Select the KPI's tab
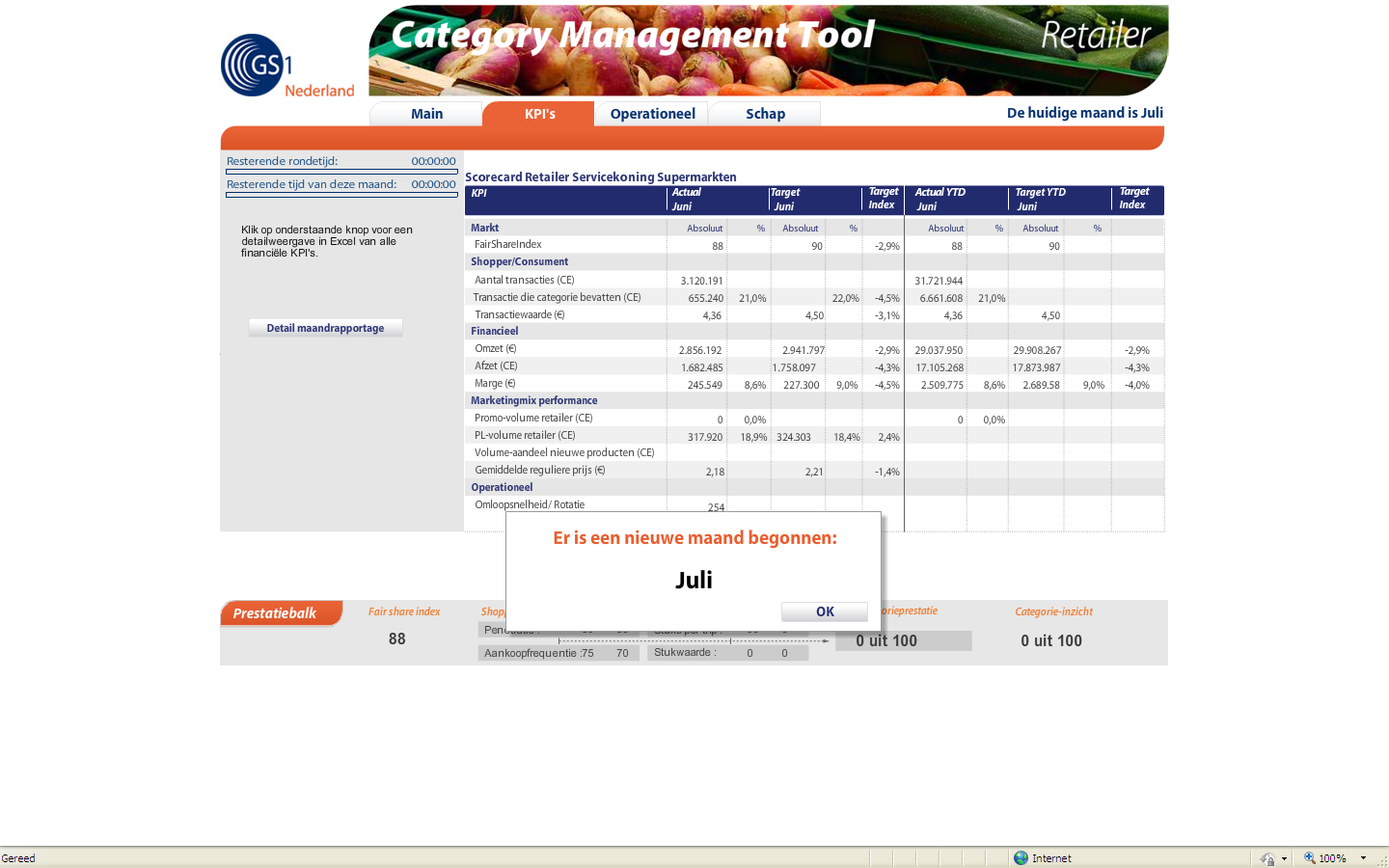1389x868 pixels. 539,114
